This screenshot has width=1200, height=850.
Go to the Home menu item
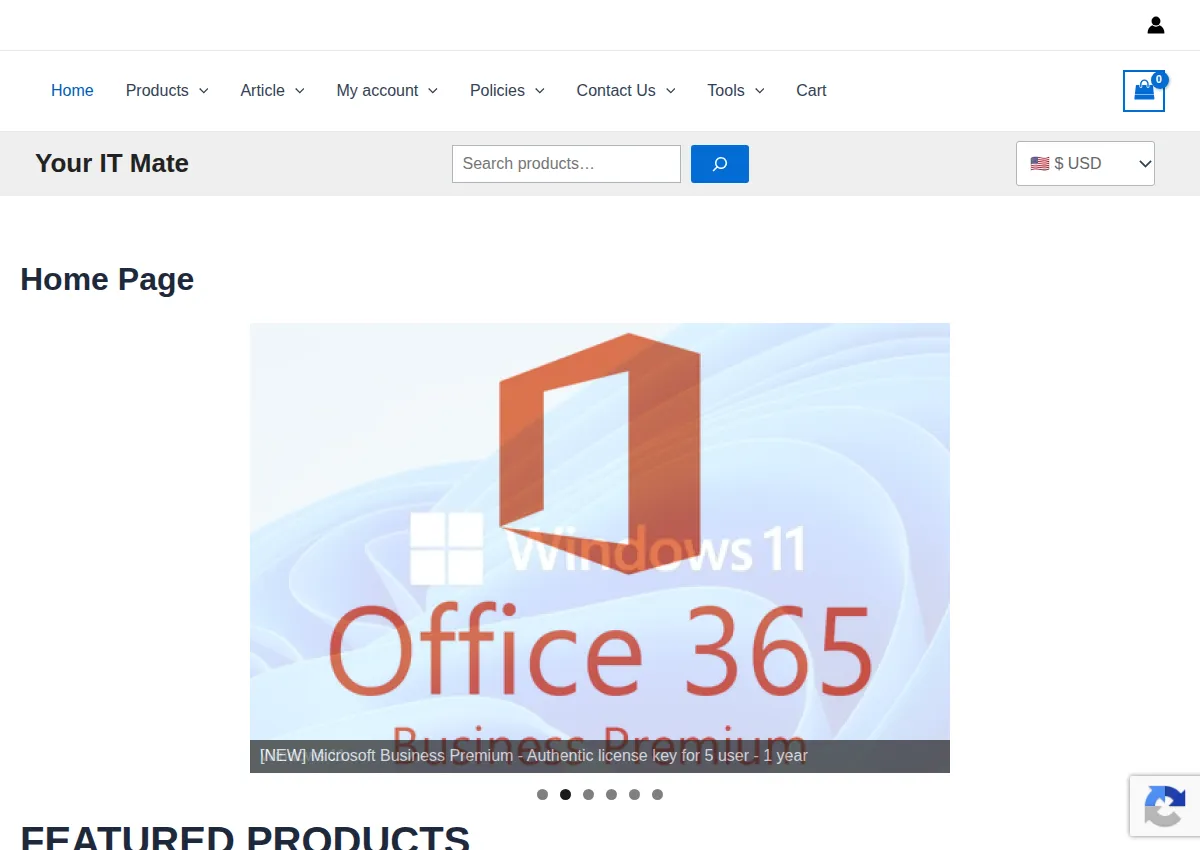click(72, 91)
